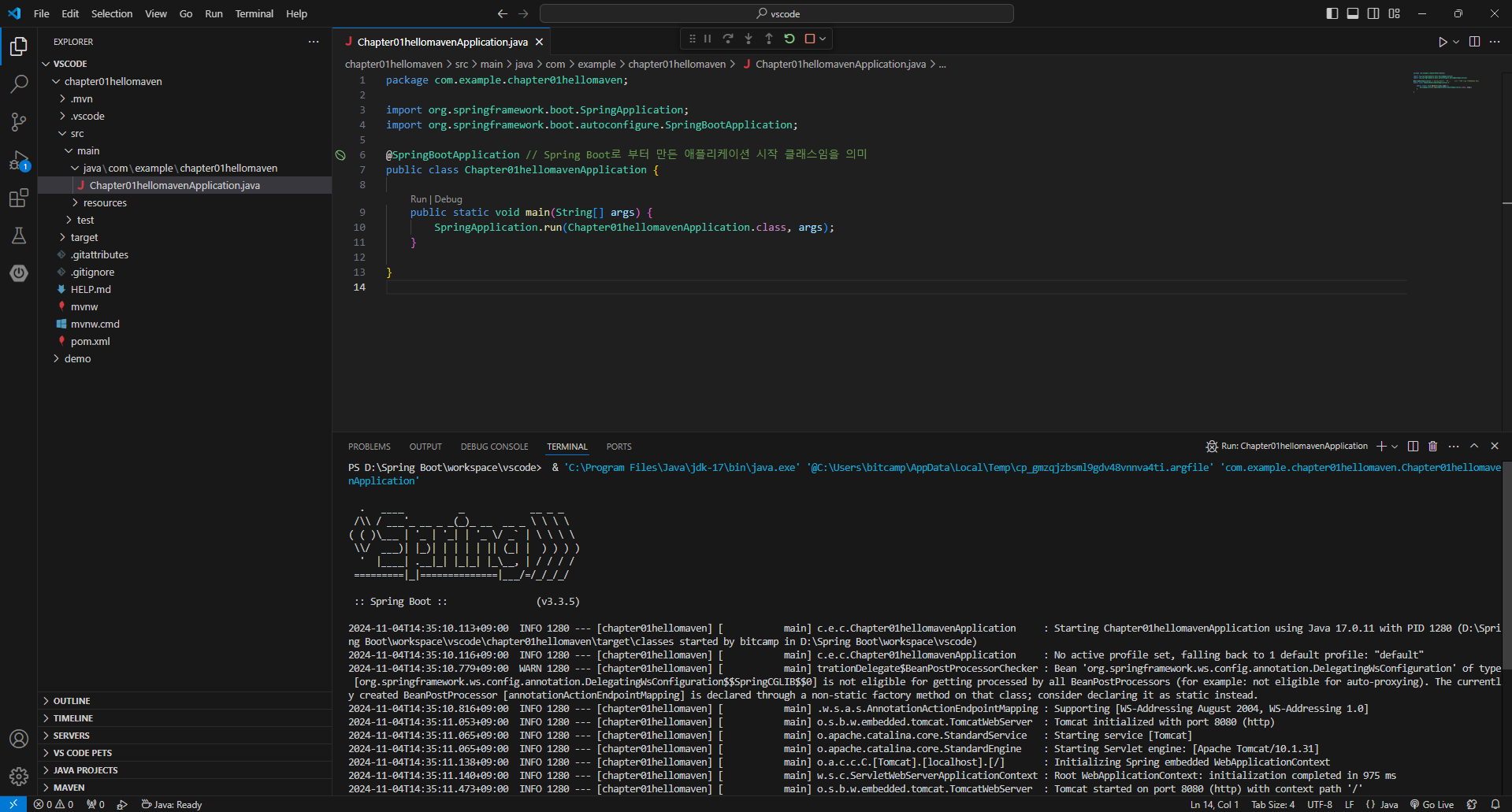The height and width of the screenshot is (812, 1512).
Task: Open pom.xml in the explorer
Action: click(184, 341)
